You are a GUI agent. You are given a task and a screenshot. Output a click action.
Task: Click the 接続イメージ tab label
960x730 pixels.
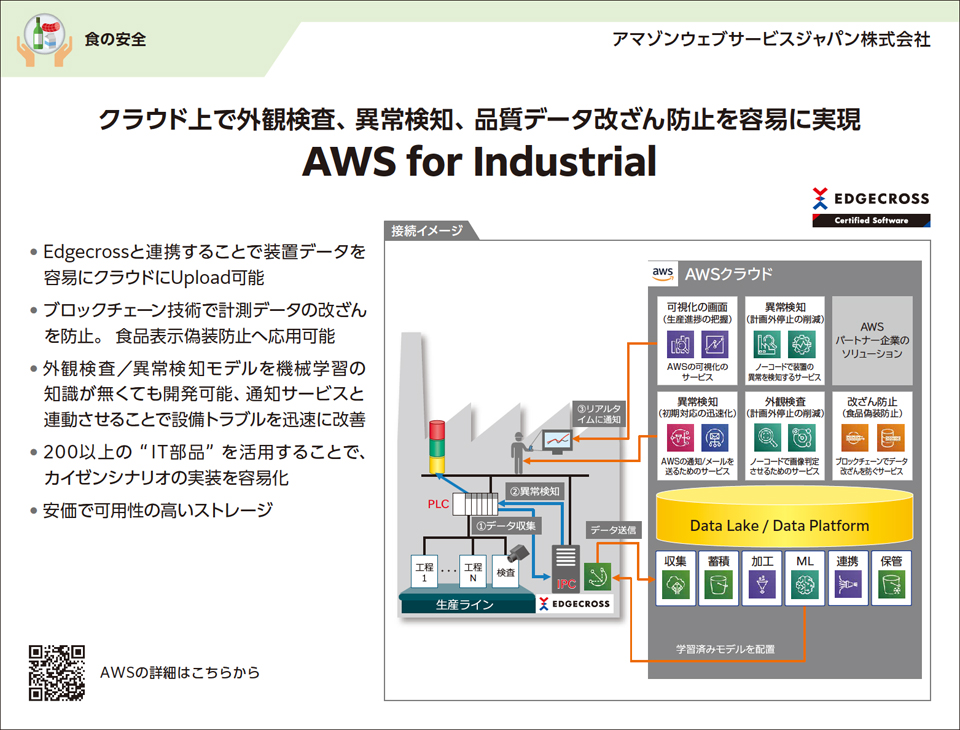point(427,231)
